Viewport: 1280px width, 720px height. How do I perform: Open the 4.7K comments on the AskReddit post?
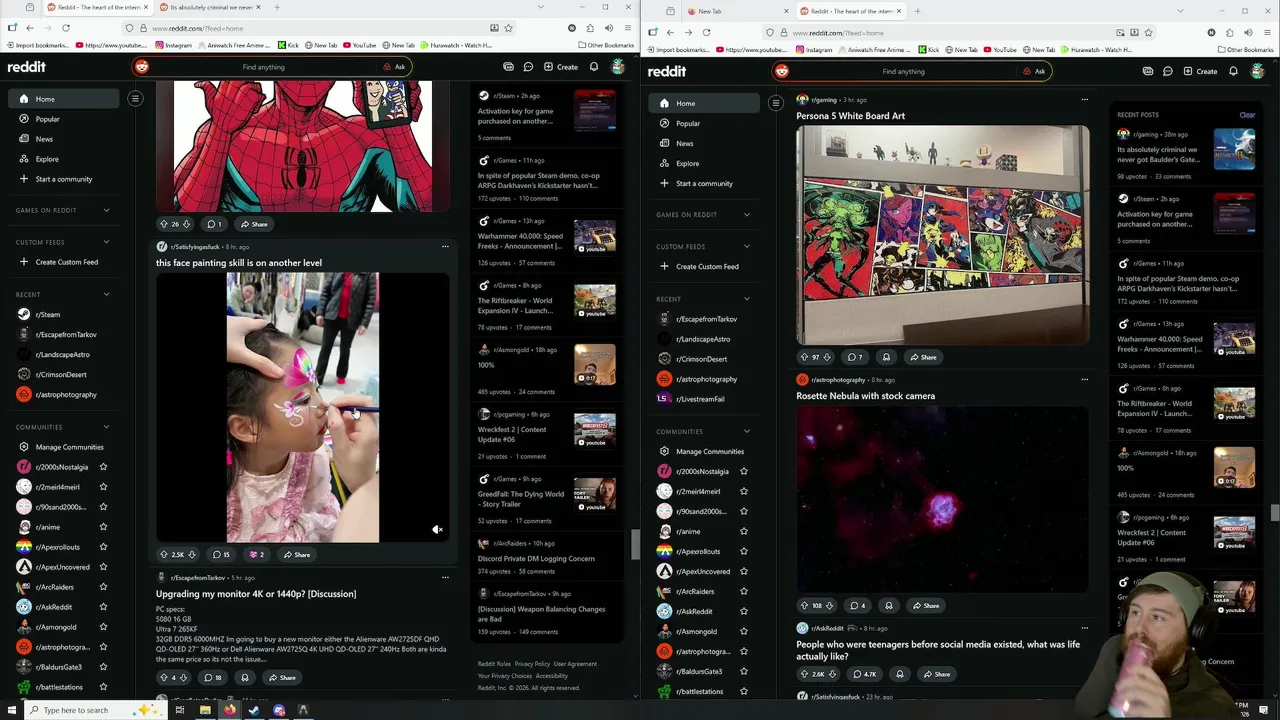[865, 674]
